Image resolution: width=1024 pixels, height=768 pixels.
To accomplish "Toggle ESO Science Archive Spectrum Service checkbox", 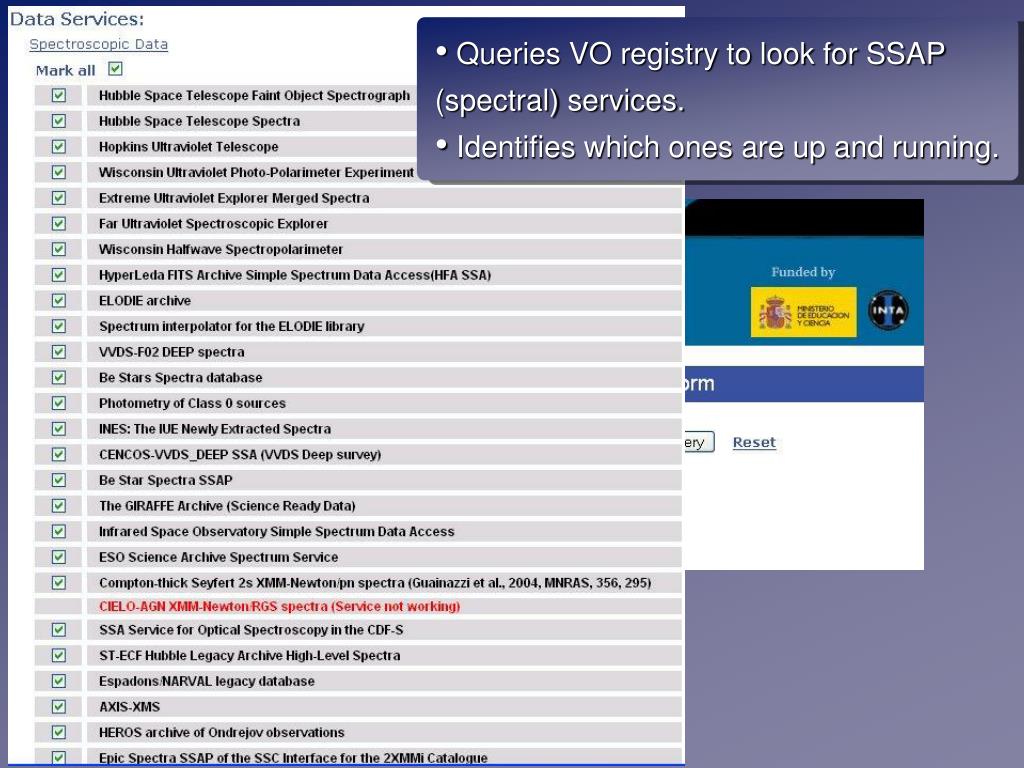I will coord(59,557).
